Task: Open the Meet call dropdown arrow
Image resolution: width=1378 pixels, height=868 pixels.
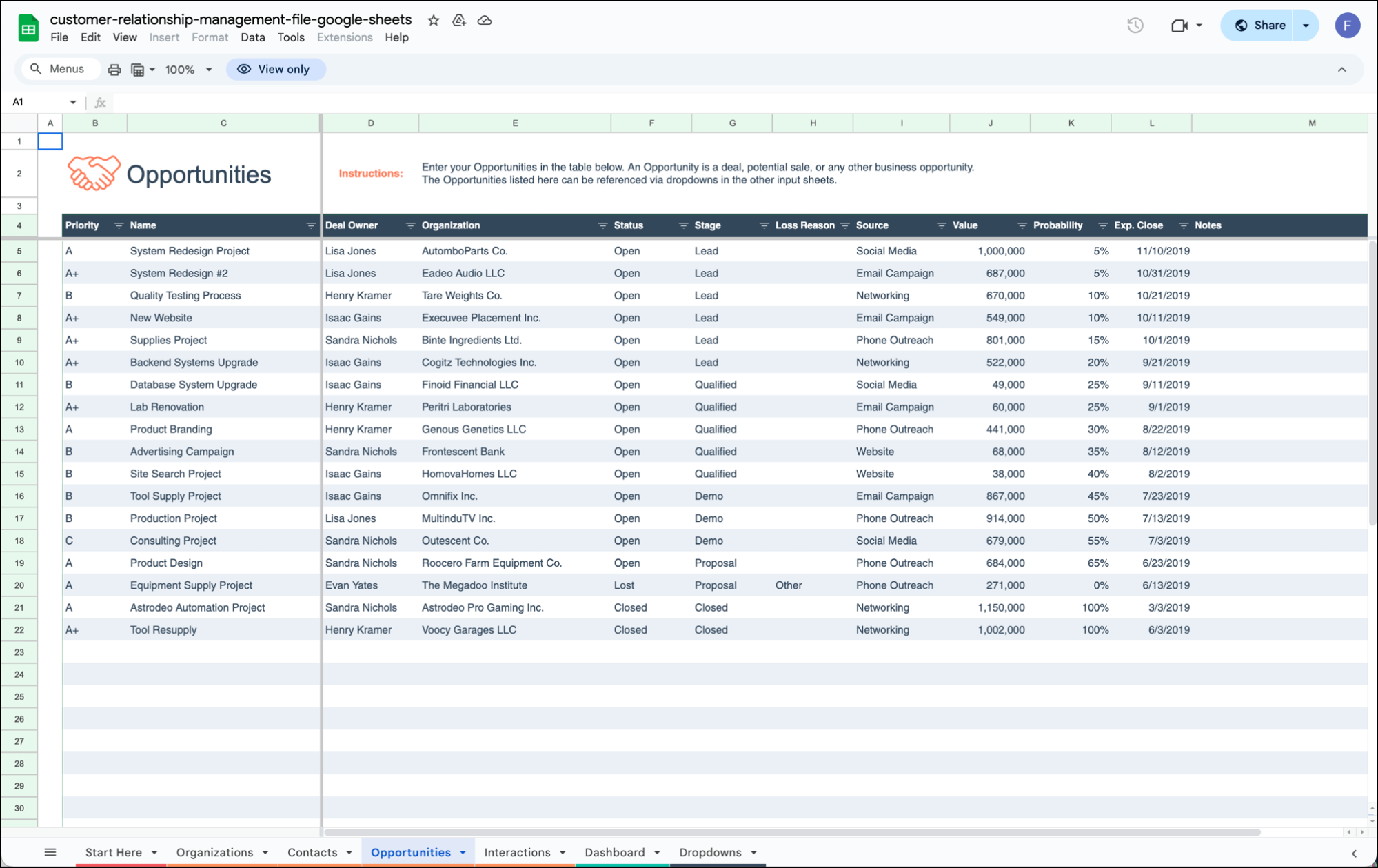Action: point(1199,26)
